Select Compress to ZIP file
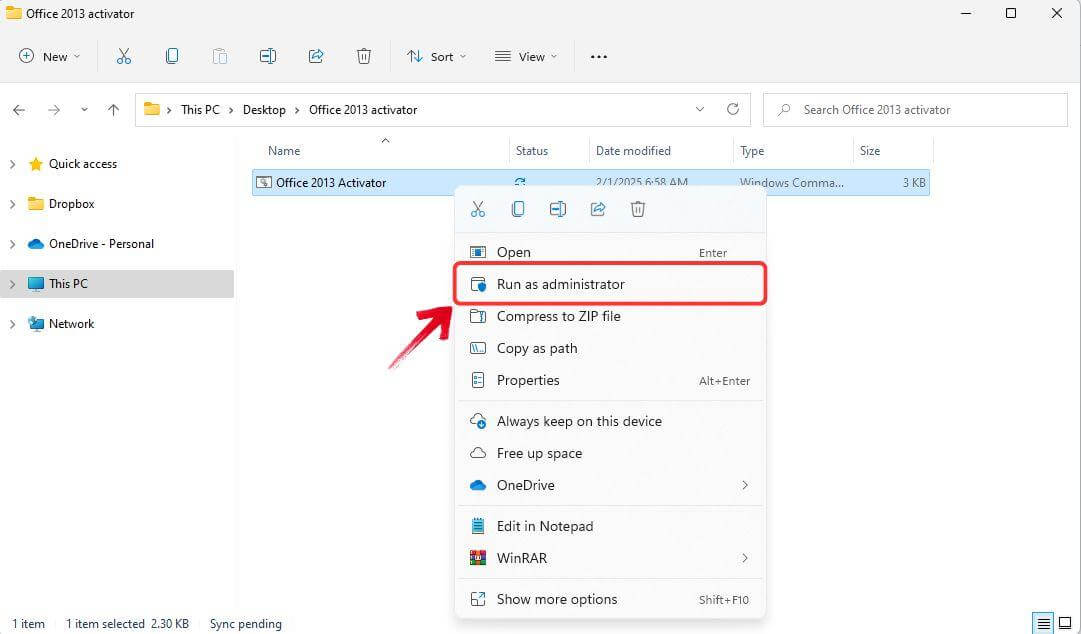Screen dimensions: 1081x634 point(559,316)
